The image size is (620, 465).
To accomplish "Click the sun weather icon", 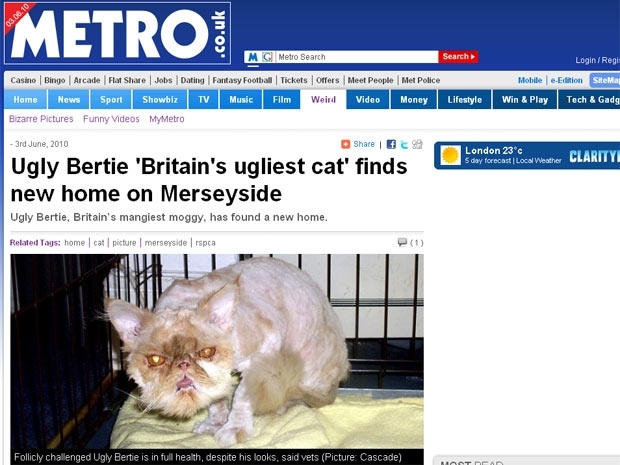I will [450, 155].
